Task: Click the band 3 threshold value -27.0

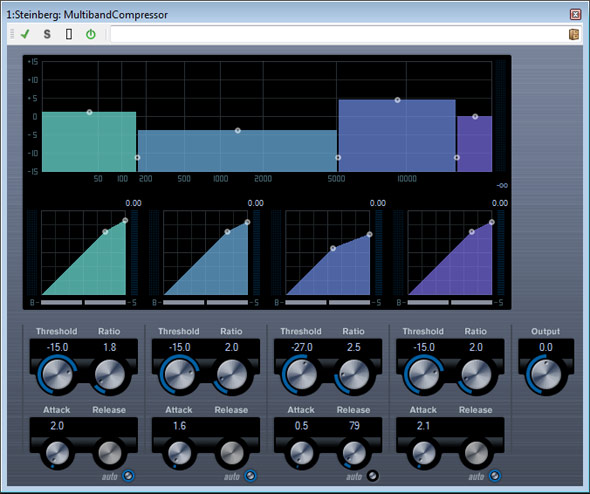Action: coord(301,347)
